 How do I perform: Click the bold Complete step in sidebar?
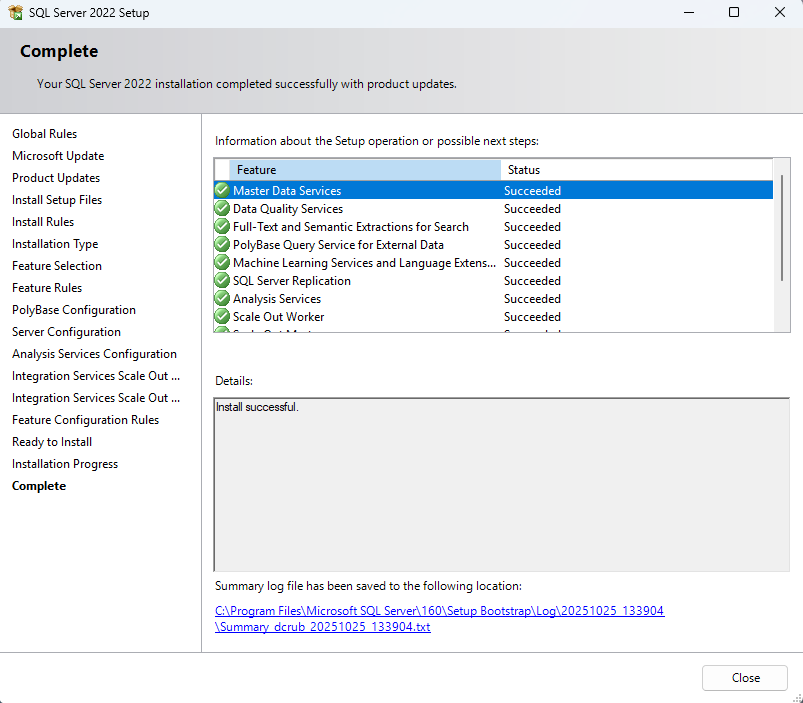pos(39,486)
